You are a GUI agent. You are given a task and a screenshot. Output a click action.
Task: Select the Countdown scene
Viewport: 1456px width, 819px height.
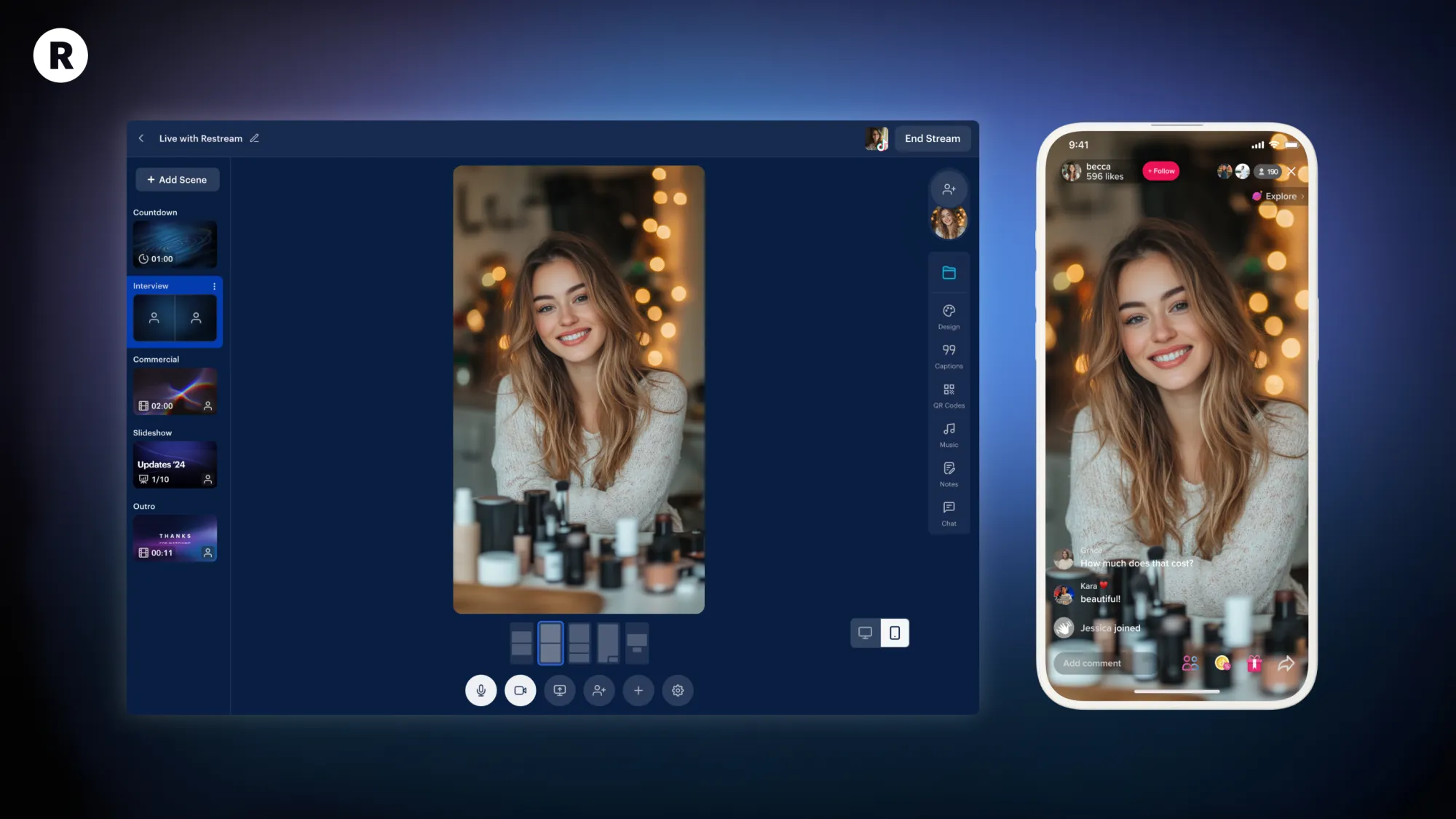[x=175, y=244]
